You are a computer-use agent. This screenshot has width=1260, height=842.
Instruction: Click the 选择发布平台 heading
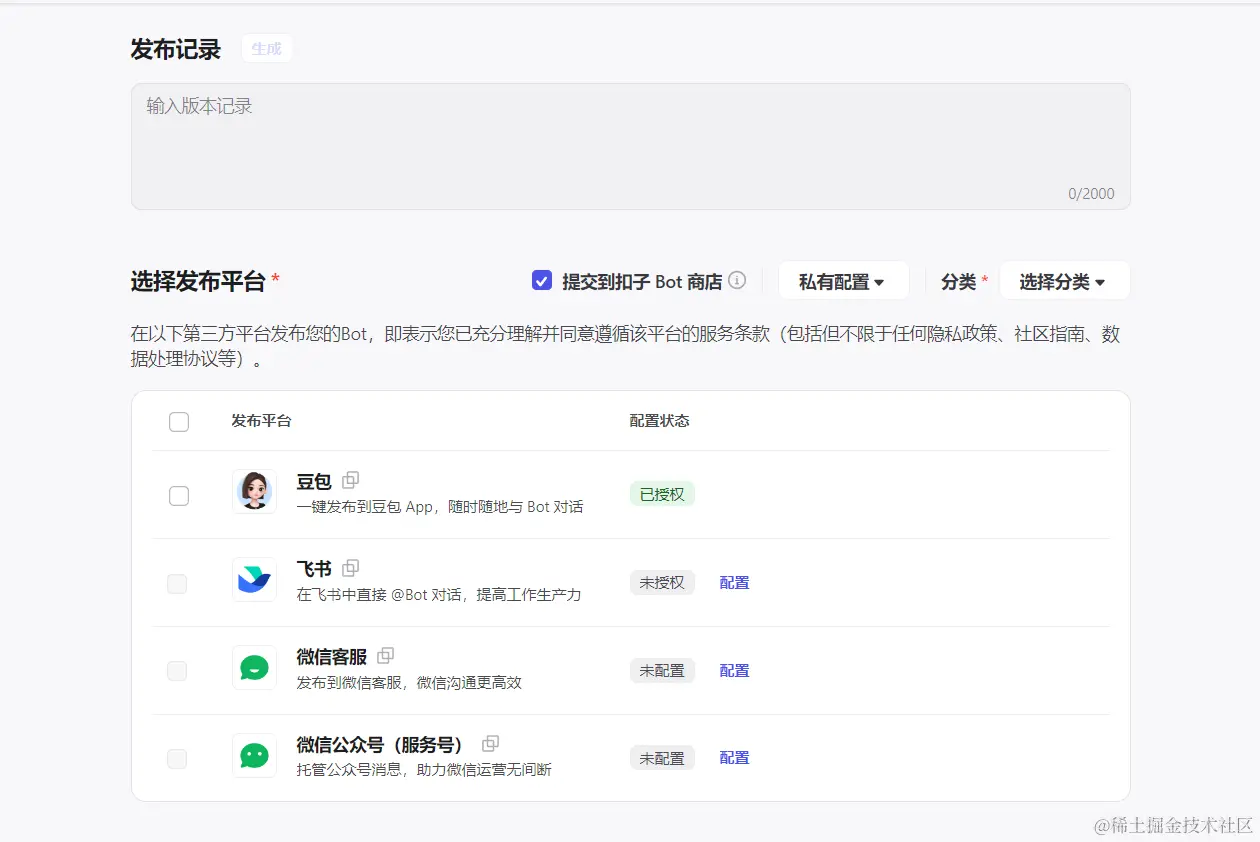click(x=198, y=281)
